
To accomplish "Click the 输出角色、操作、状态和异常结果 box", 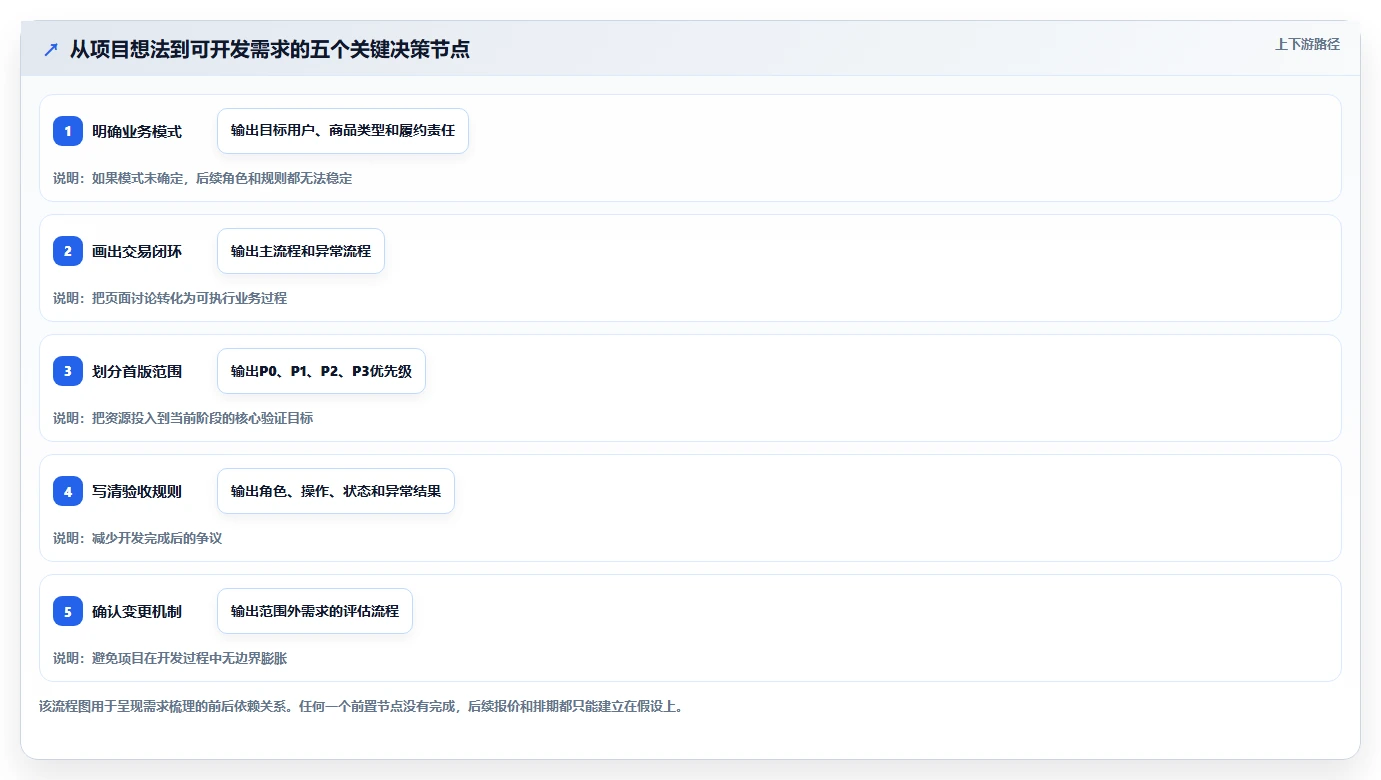I will (336, 491).
